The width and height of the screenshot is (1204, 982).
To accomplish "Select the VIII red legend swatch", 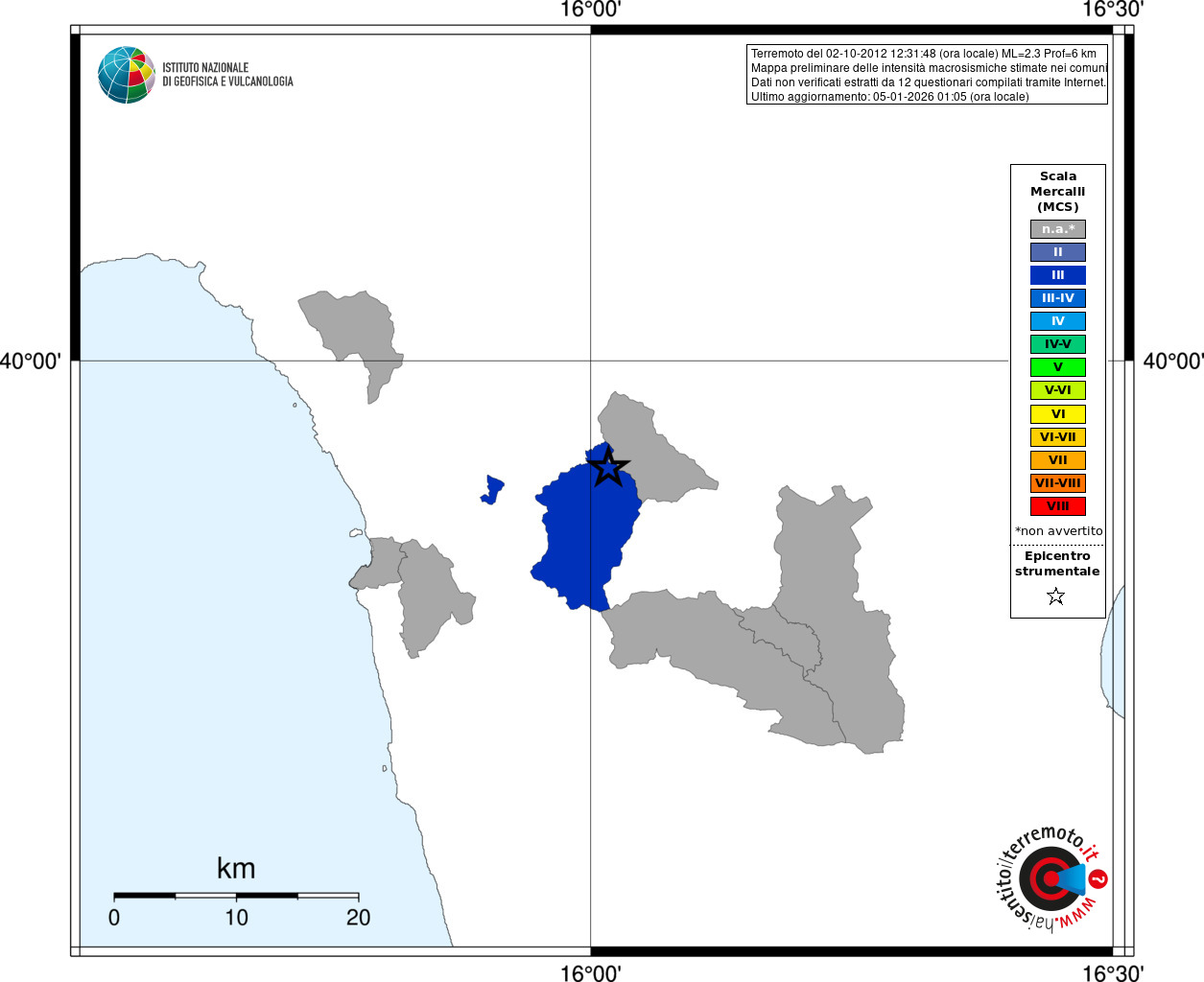I will (x=1058, y=506).
